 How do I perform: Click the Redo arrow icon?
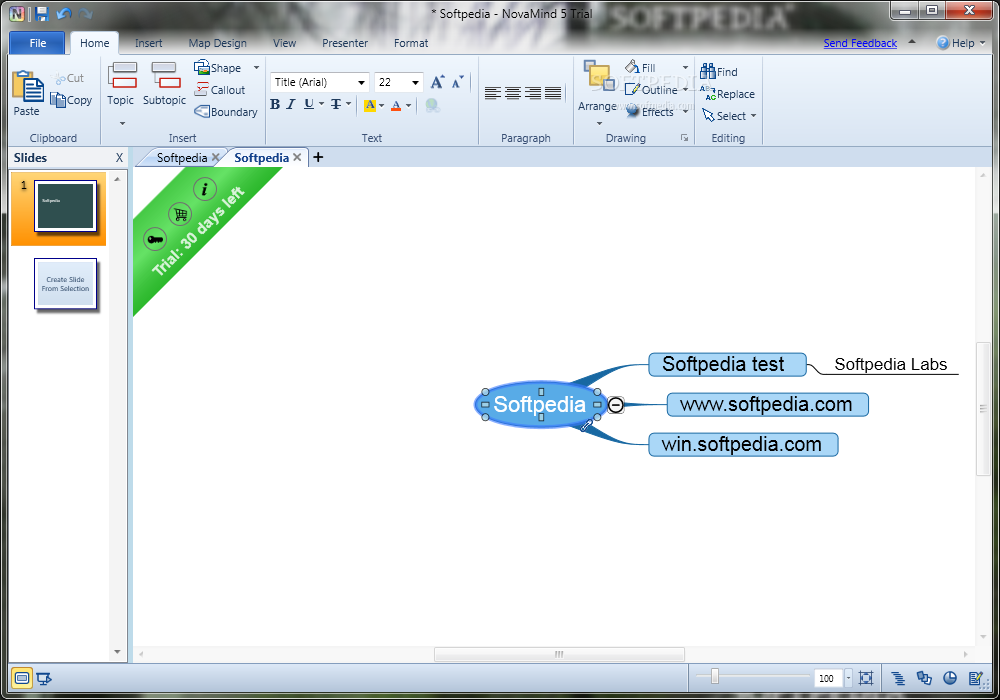(x=86, y=13)
